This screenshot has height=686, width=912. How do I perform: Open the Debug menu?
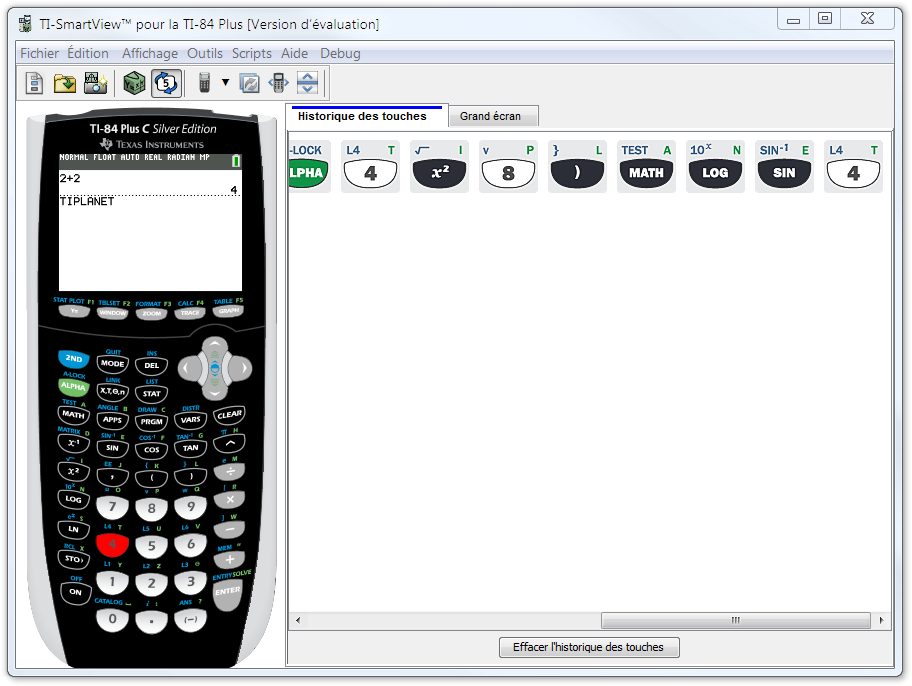tap(340, 54)
